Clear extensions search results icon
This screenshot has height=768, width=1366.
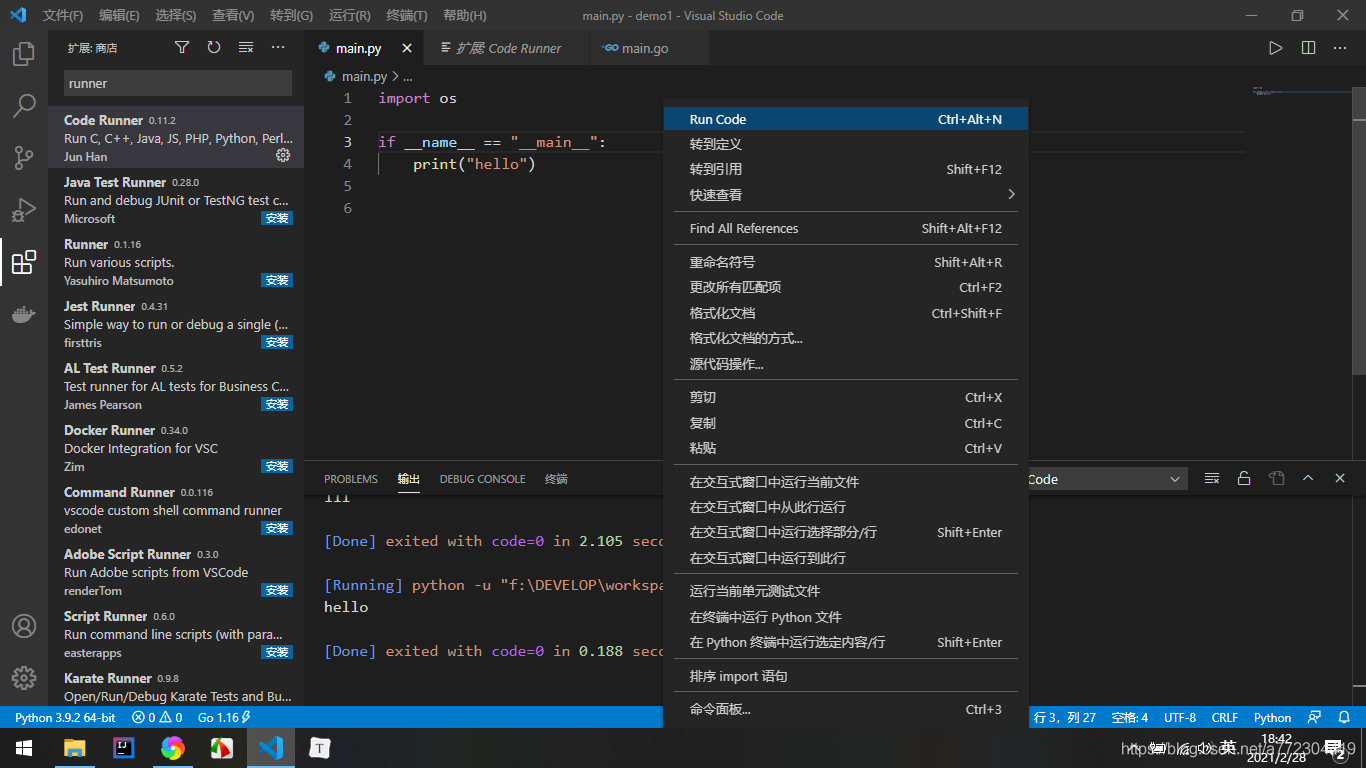246,47
